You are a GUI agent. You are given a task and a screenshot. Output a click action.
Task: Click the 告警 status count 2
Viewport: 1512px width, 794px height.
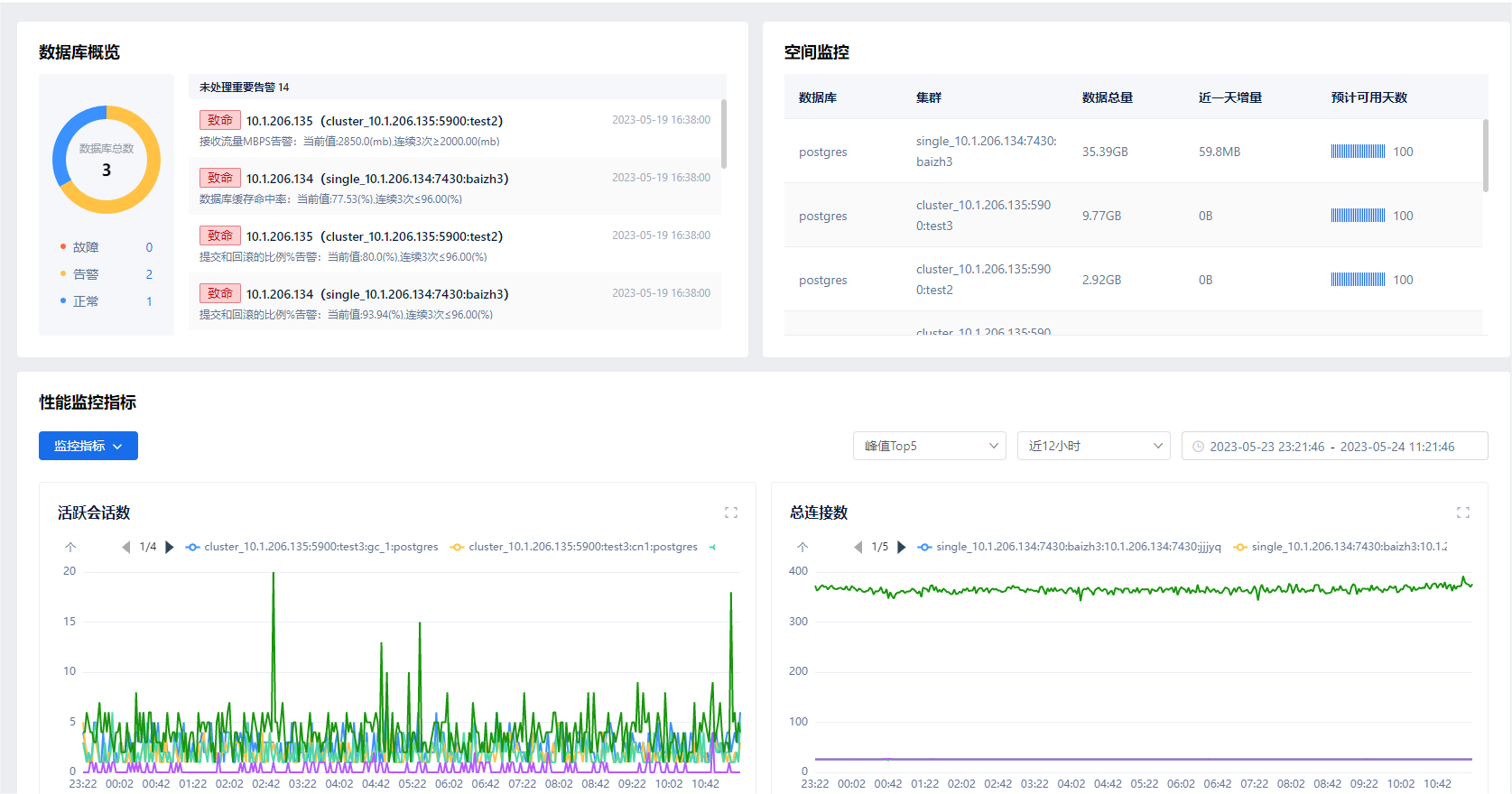(x=149, y=274)
